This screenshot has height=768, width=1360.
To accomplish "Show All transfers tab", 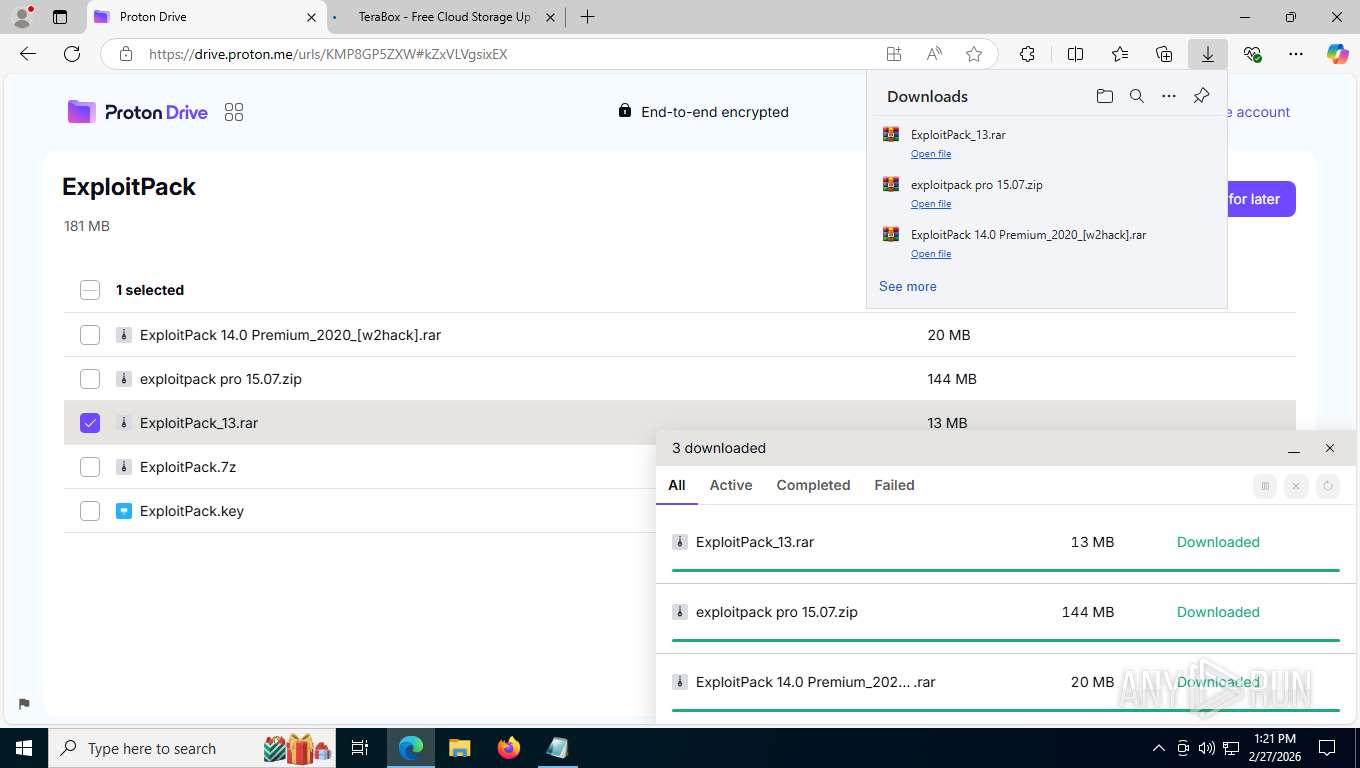I will coord(677,485).
